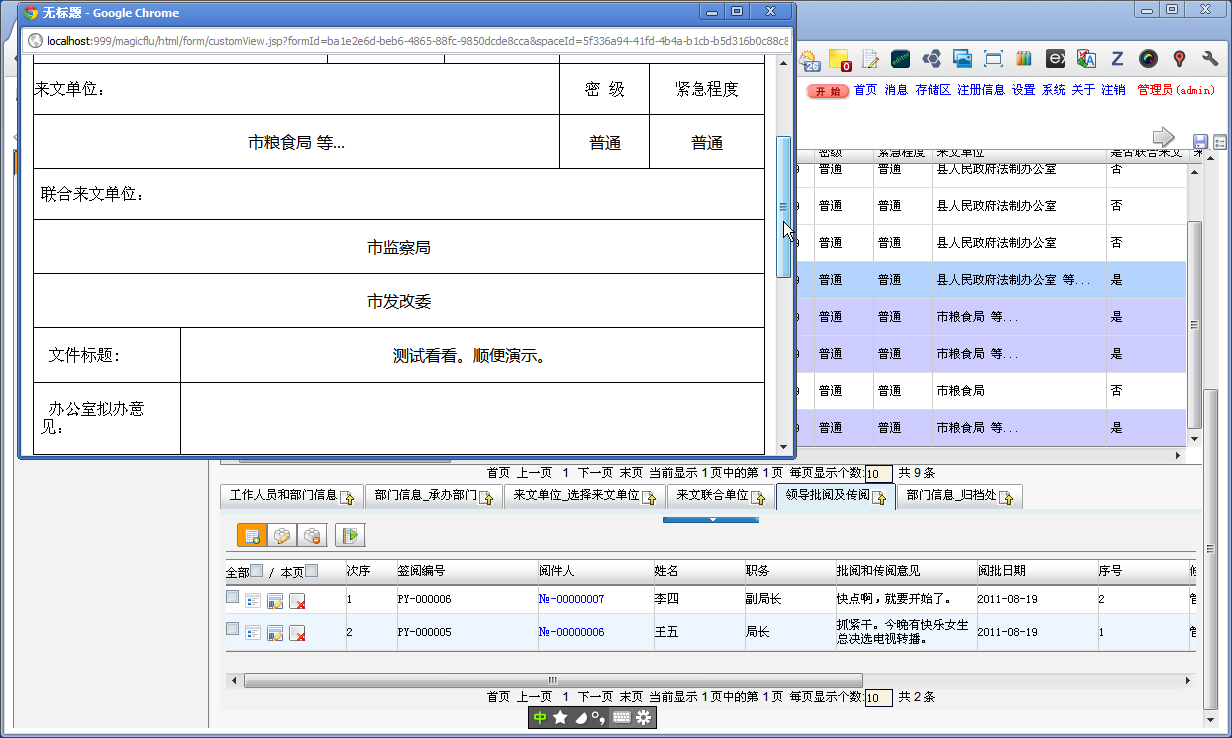The width and height of the screenshot is (1232, 738).
Task: Click popup icon on 部门信息_归档处 tab
Action: [1007, 497]
